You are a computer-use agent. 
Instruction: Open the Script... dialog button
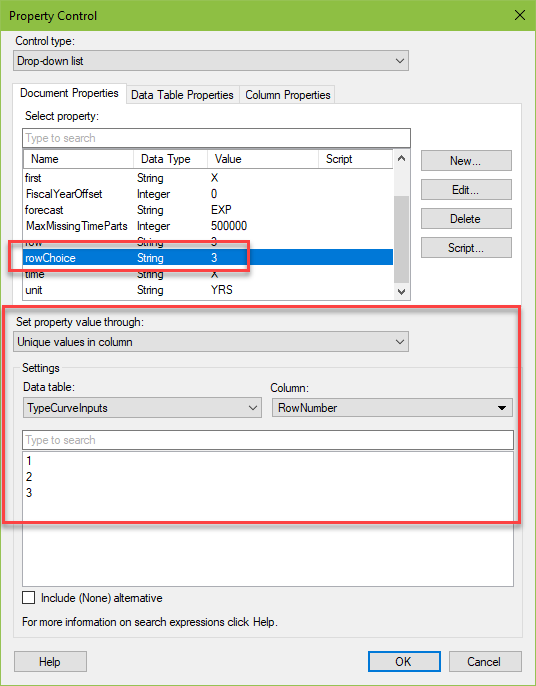(466, 248)
